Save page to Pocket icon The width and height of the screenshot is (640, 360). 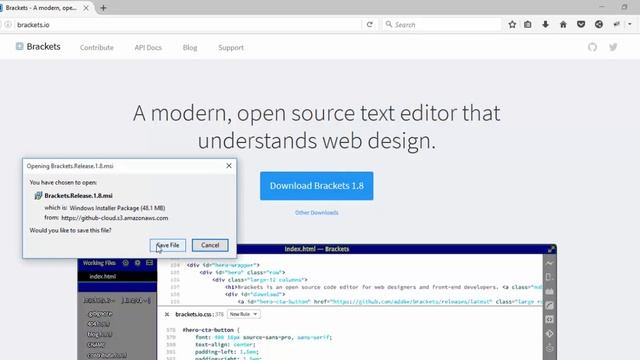[581, 24]
